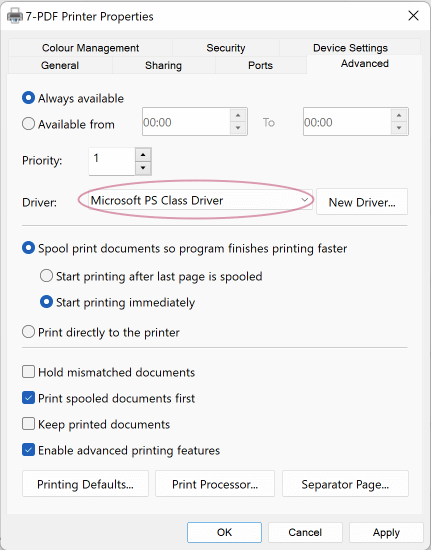Viewport: 431px width, 550px height.
Task: Click the New Driver... button
Action: pyautogui.click(x=362, y=202)
